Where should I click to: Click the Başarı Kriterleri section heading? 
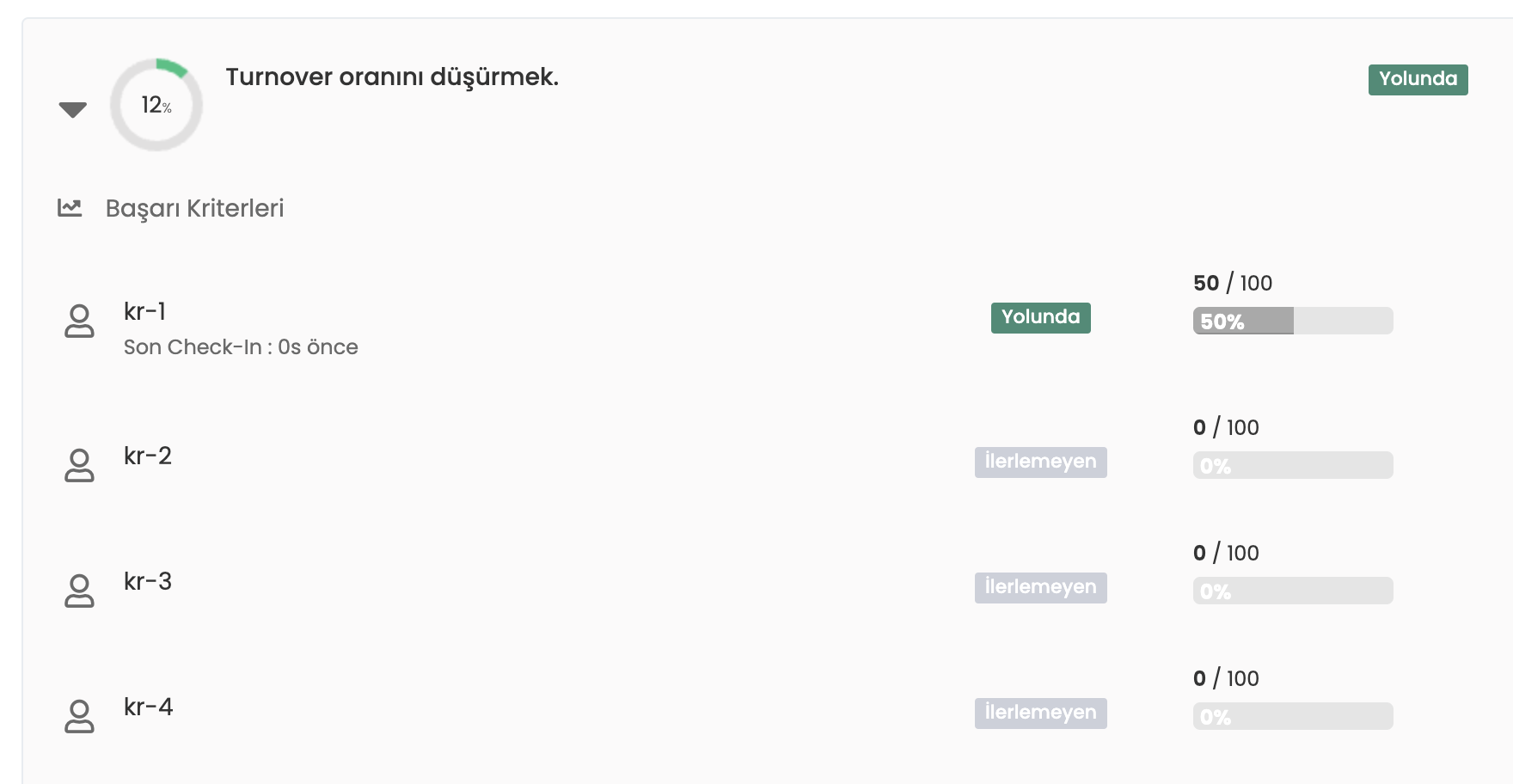194,208
